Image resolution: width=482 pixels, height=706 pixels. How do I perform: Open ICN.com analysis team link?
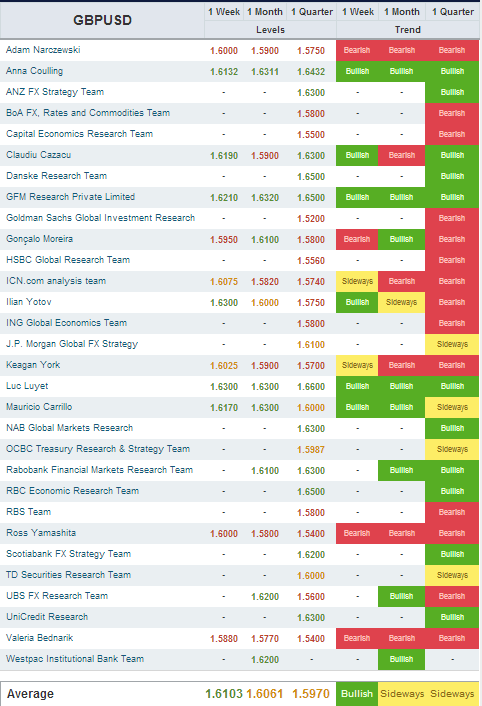(56, 281)
